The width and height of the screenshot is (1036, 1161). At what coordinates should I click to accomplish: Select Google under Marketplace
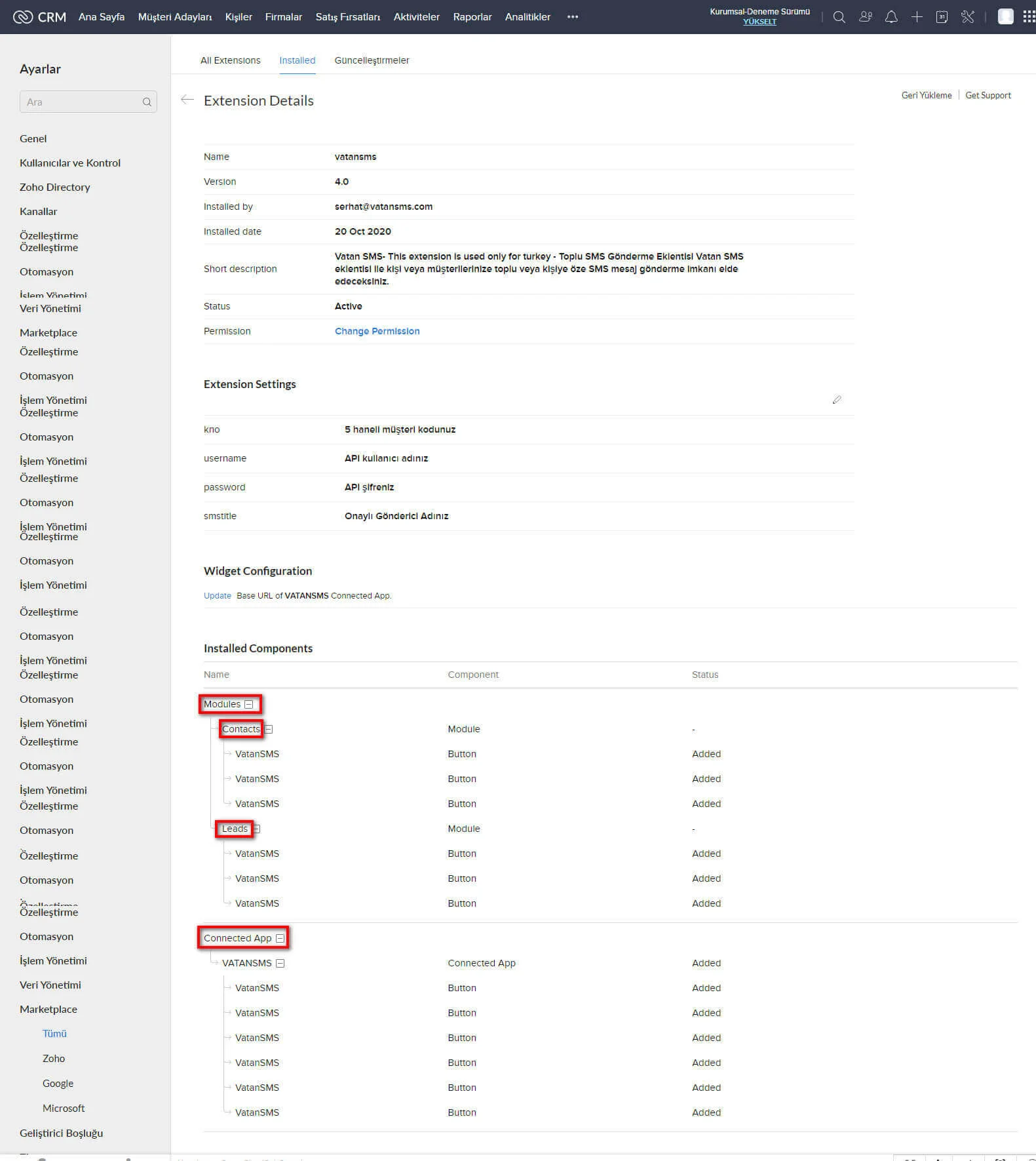click(x=58, y=1083)
